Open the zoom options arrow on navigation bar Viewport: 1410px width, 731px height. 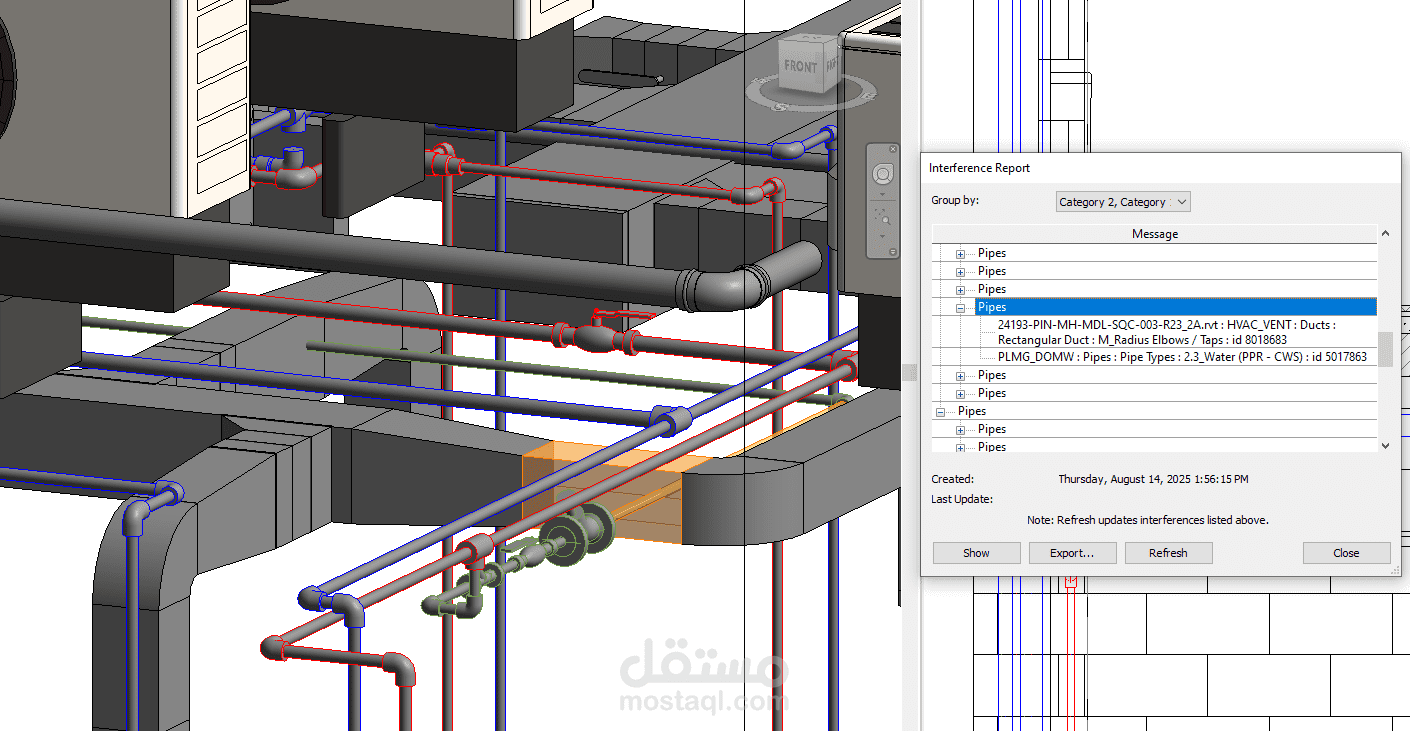tap(882, 236)
